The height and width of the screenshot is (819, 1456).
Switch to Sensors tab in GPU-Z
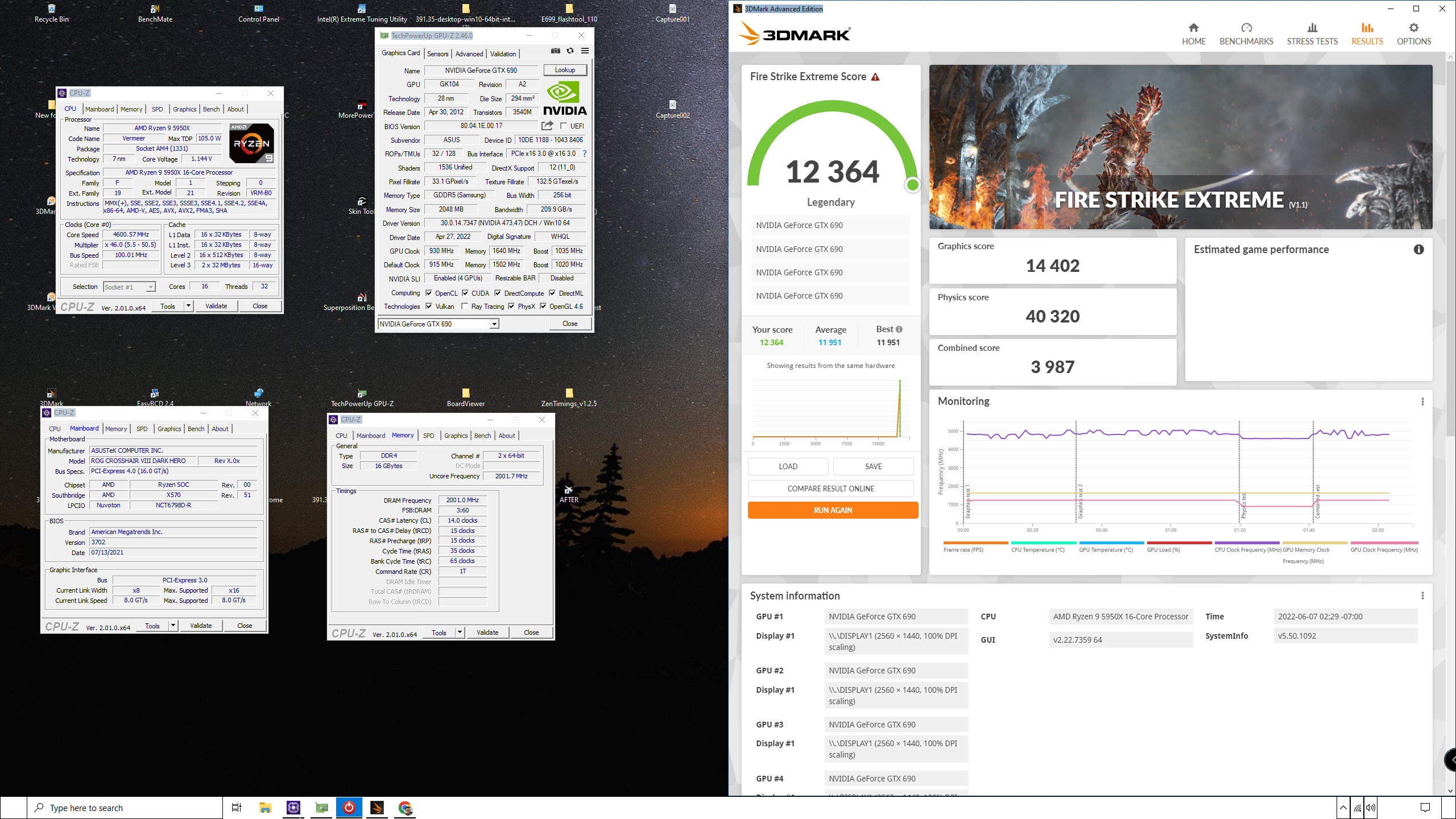pos(437,54)
